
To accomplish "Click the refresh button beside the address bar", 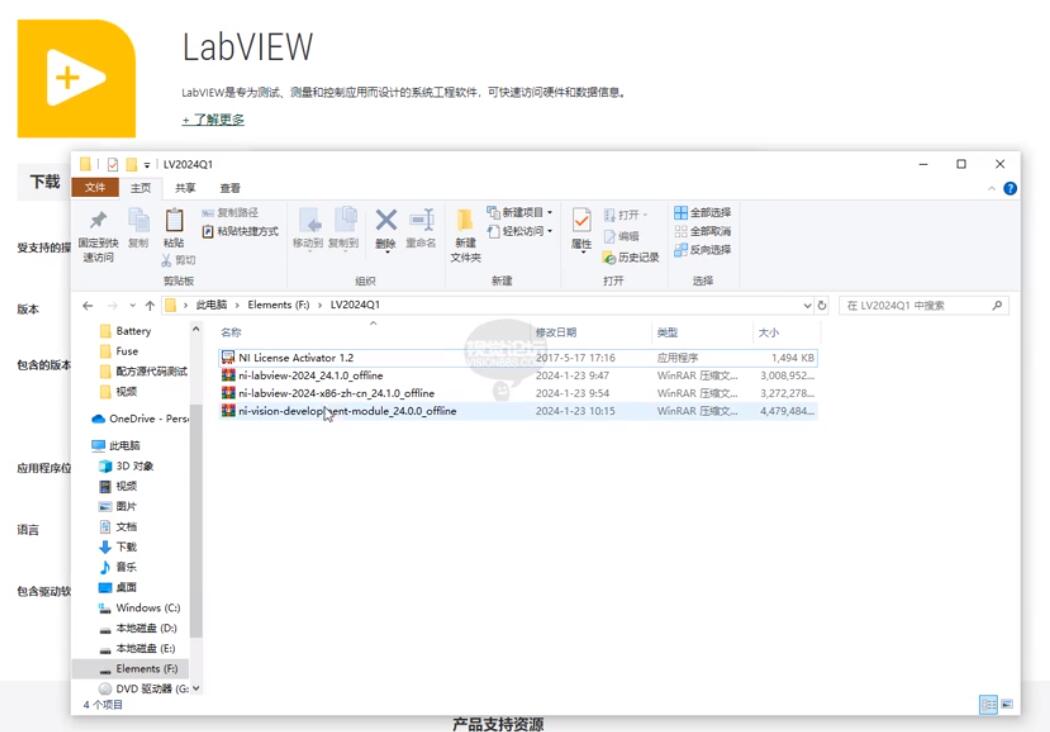I will point(823,305).
